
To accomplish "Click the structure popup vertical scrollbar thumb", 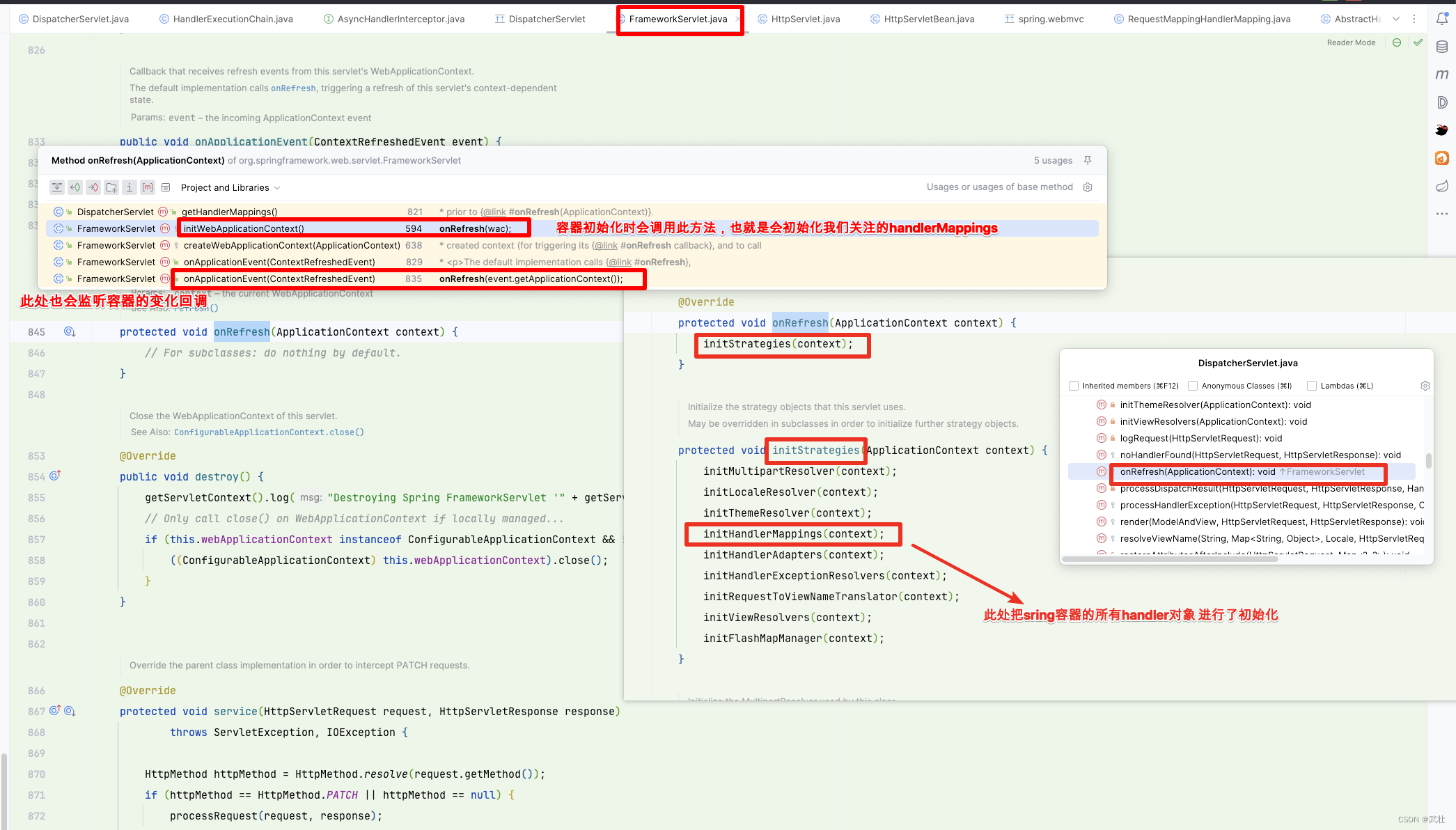I will tap(1428, 461).
